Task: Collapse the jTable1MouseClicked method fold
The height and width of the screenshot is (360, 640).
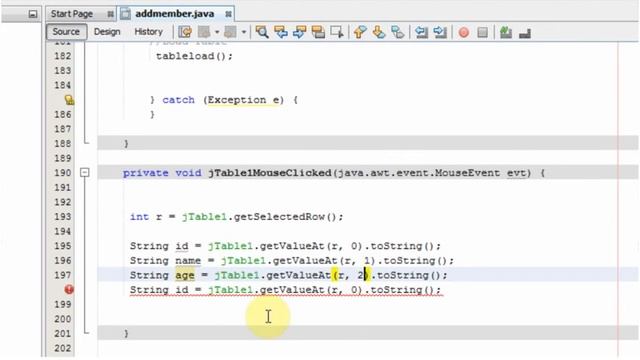Action: (84, 173)
